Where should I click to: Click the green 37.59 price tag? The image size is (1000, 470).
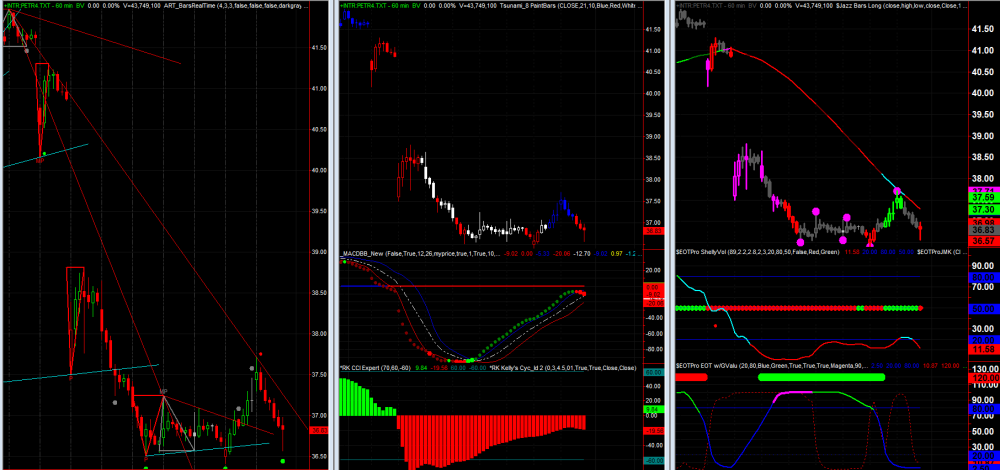tap(981, 198)
